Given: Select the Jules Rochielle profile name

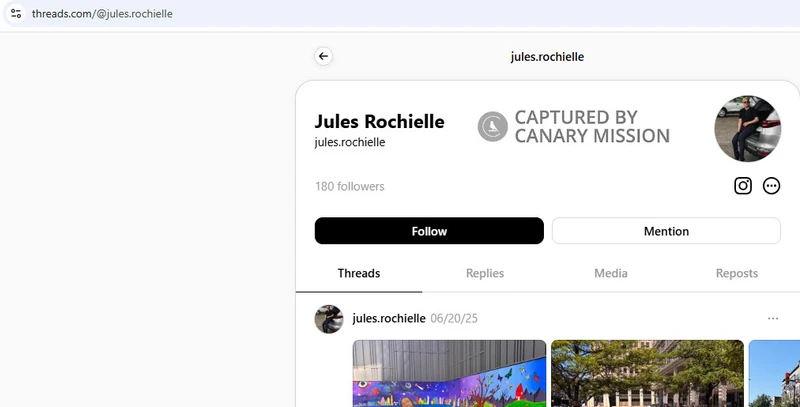Looking at the screenshot, I should pos(380,121).
